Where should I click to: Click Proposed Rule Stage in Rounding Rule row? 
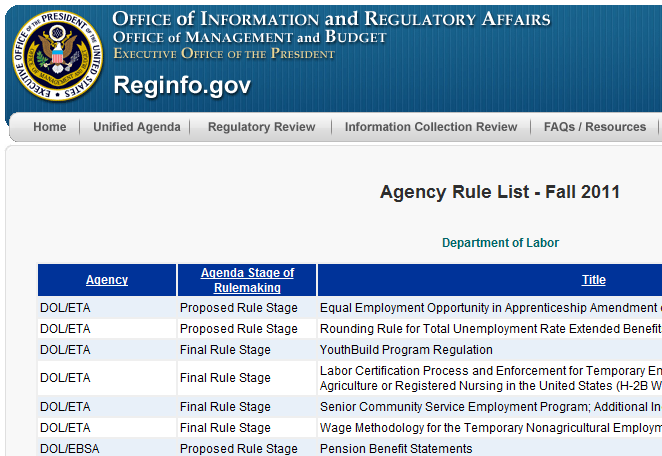[x=239, y=329]
